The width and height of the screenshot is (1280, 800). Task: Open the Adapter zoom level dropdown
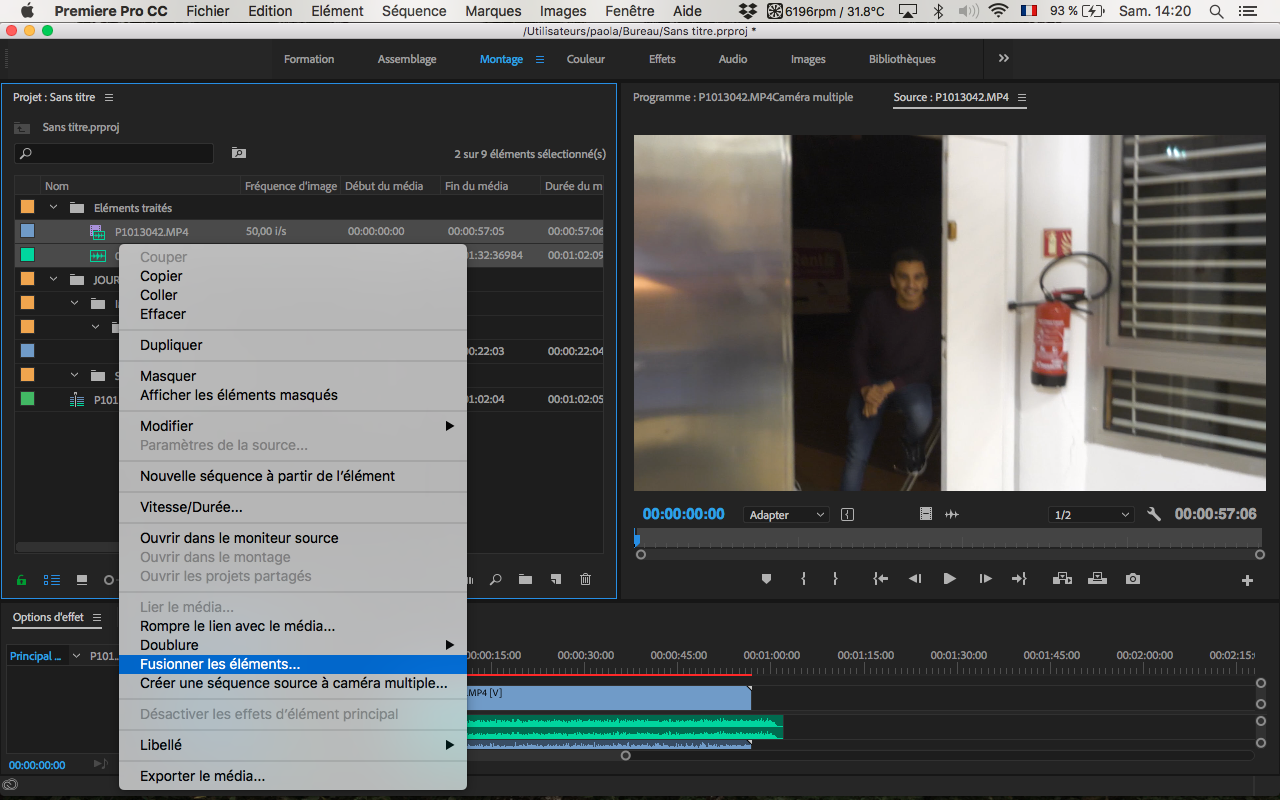786,514
